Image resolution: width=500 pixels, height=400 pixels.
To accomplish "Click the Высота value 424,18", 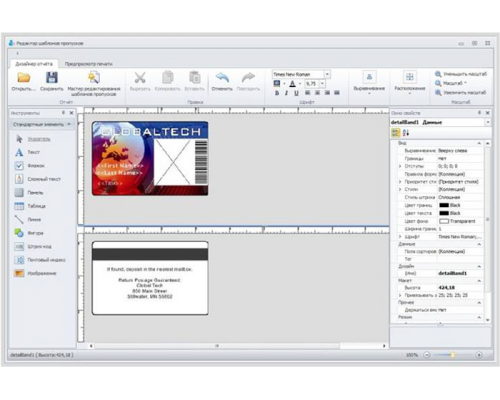I will [x=447, y=287].
